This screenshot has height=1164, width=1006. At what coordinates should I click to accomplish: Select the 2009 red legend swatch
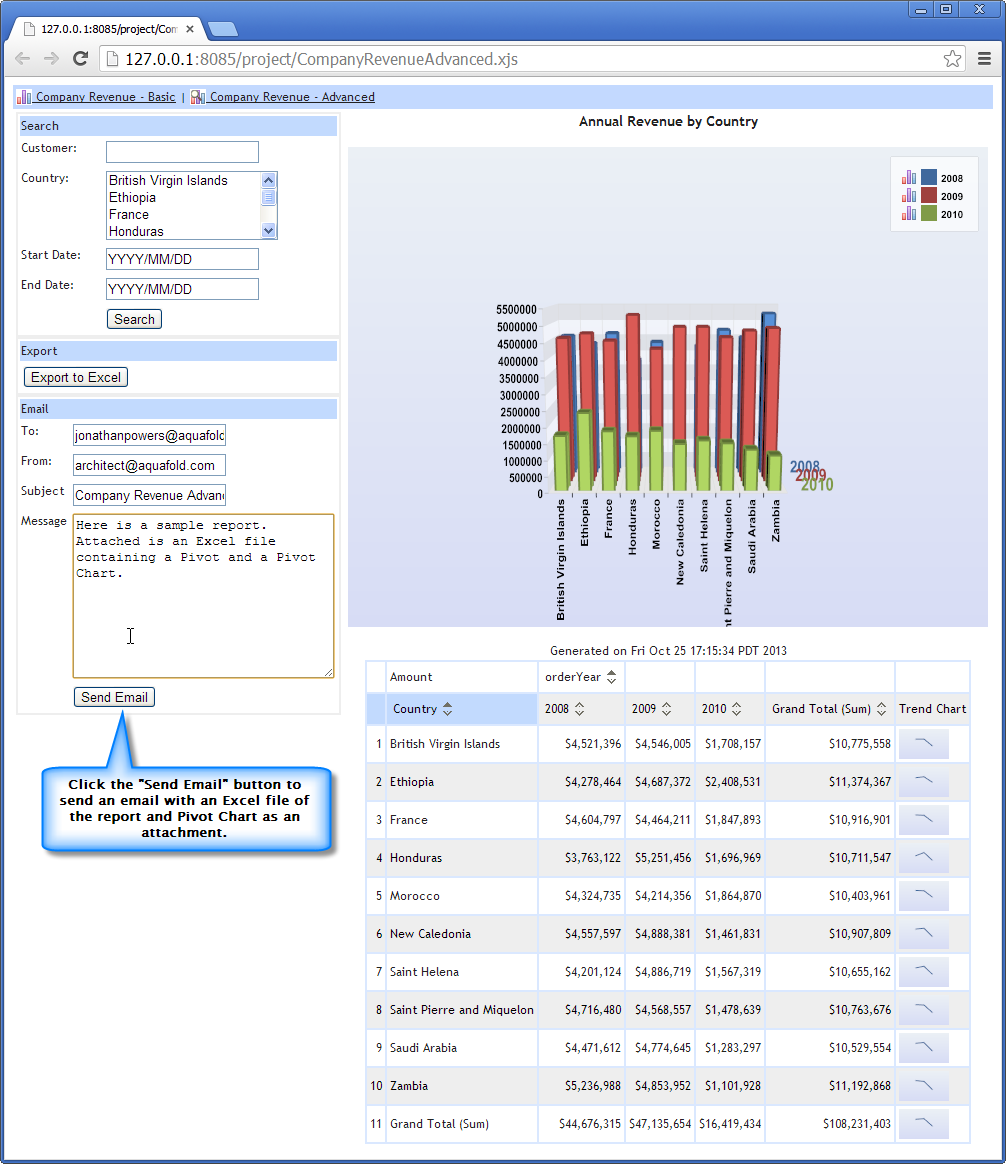(929, 196)
